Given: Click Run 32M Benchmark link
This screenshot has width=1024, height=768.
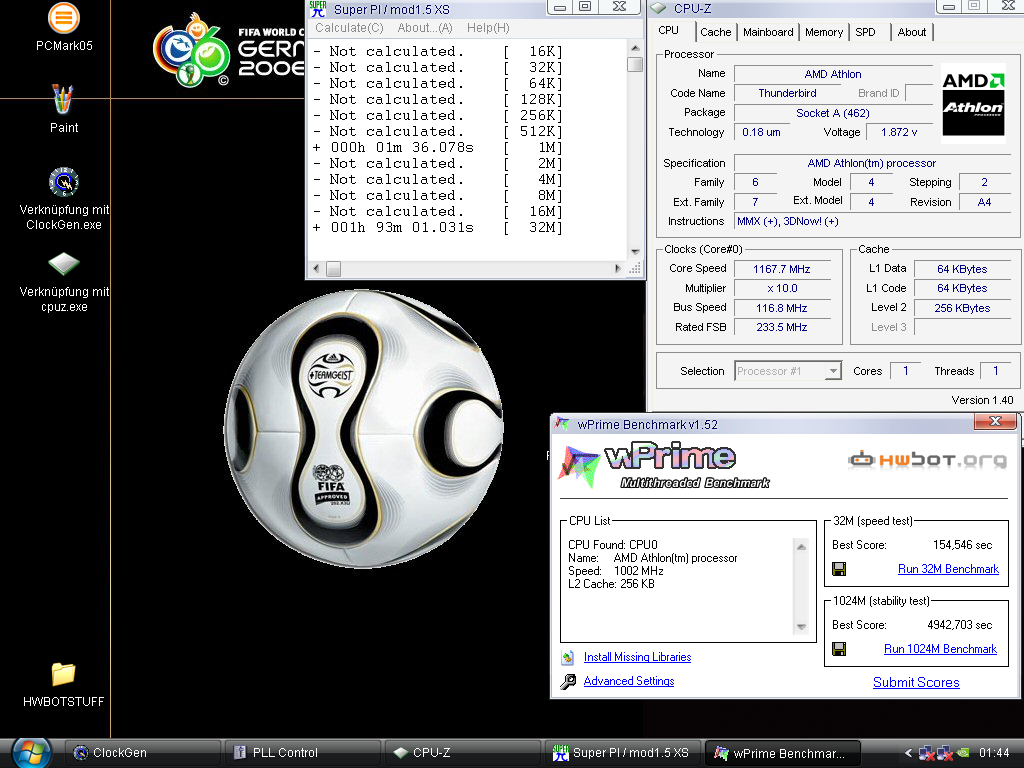Looking at the screenshot, I should (x=948, y=569).
